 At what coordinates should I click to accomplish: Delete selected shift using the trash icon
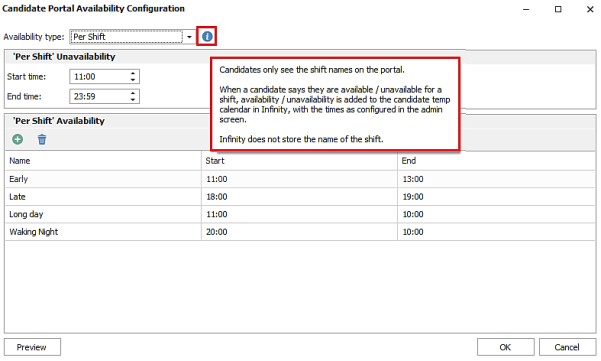pyautogui.click(x=42, y=139)
